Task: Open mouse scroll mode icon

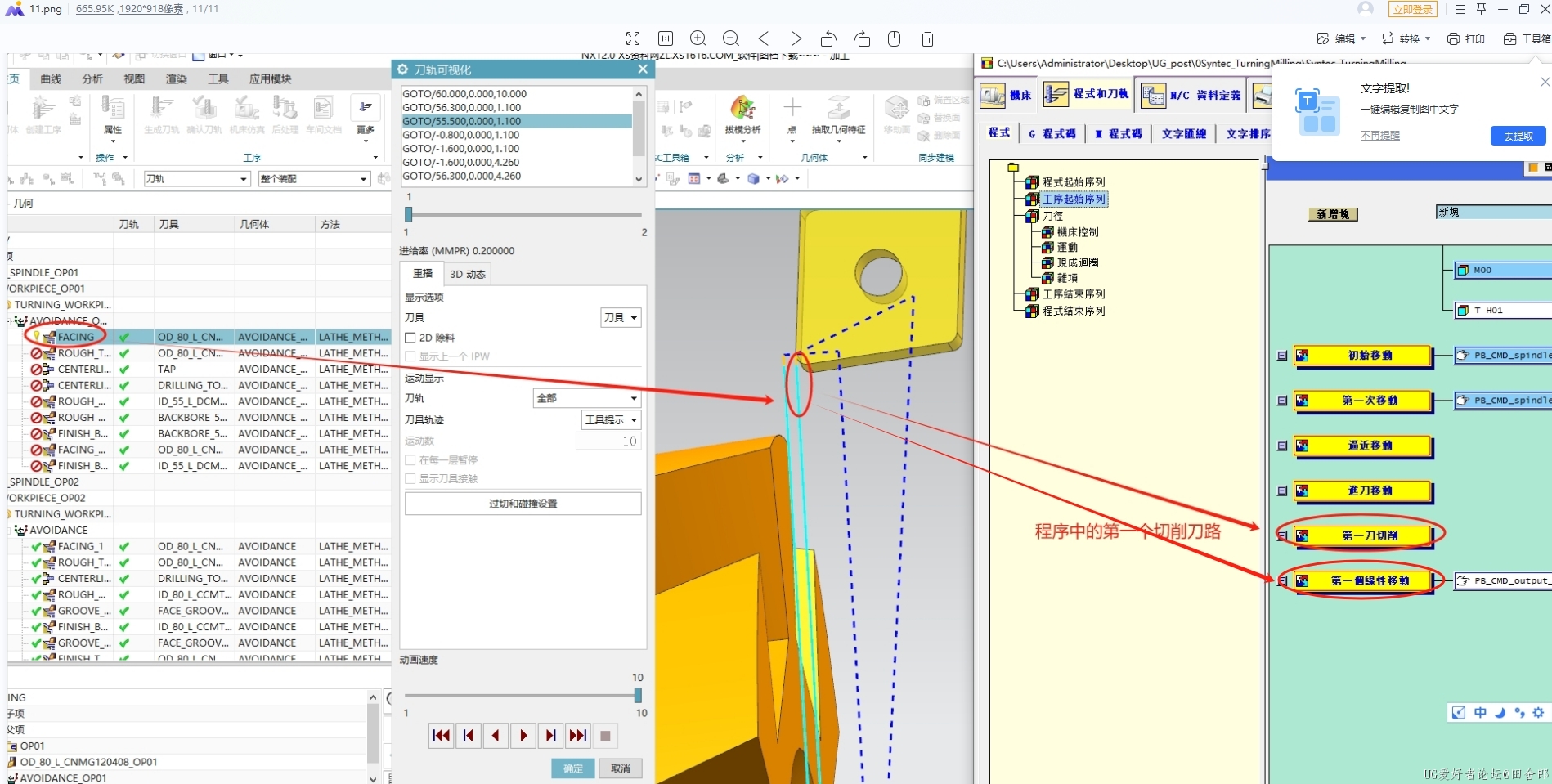Action: click(x=895, y=38)
